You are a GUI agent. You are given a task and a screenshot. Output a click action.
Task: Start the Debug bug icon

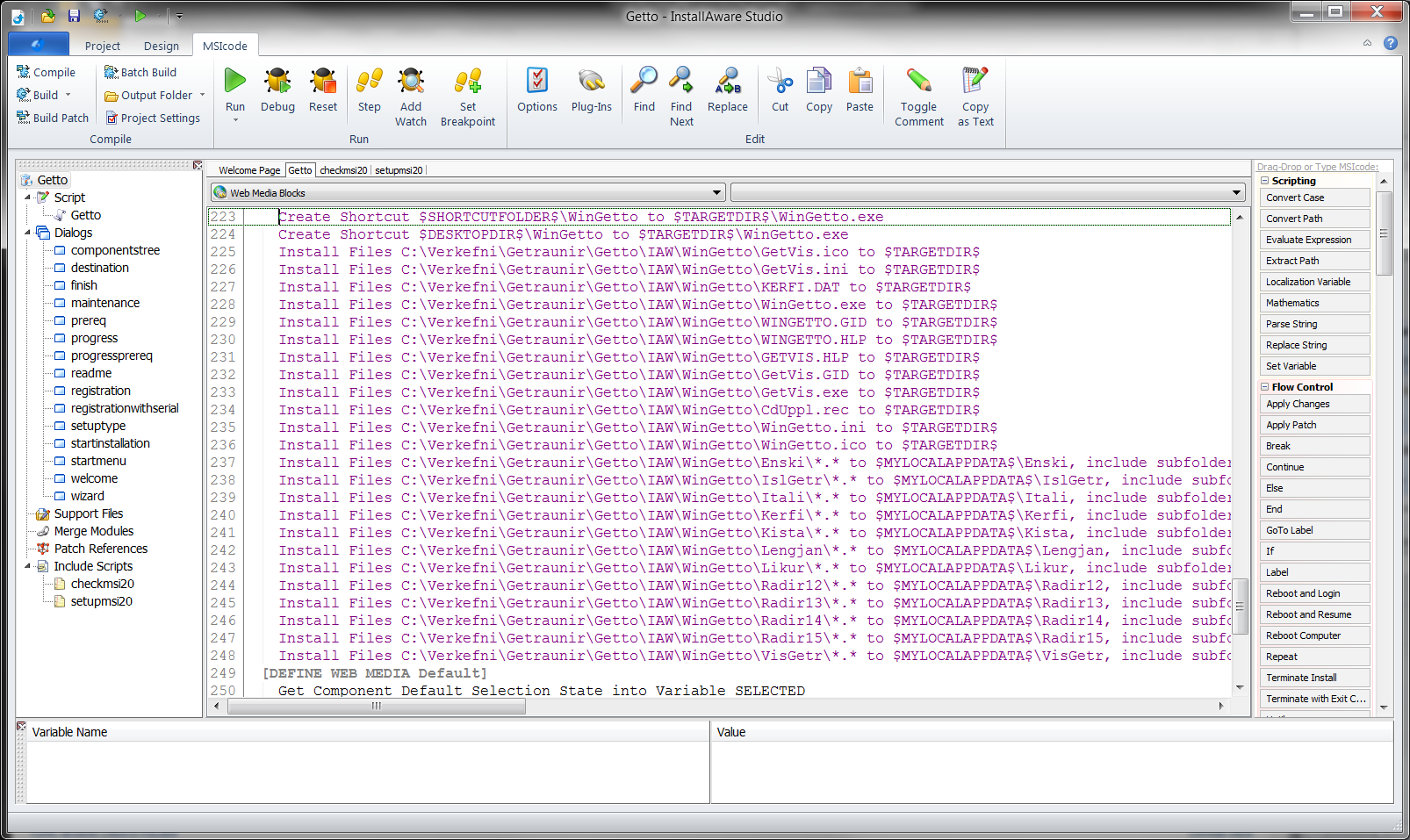click(277, 82)
